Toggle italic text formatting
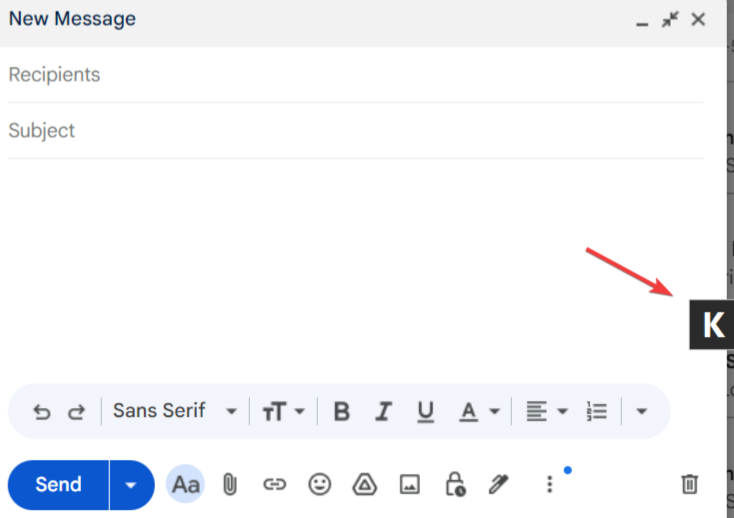The height and width of the screenshot is (518, 734). [x=383, y=411]
